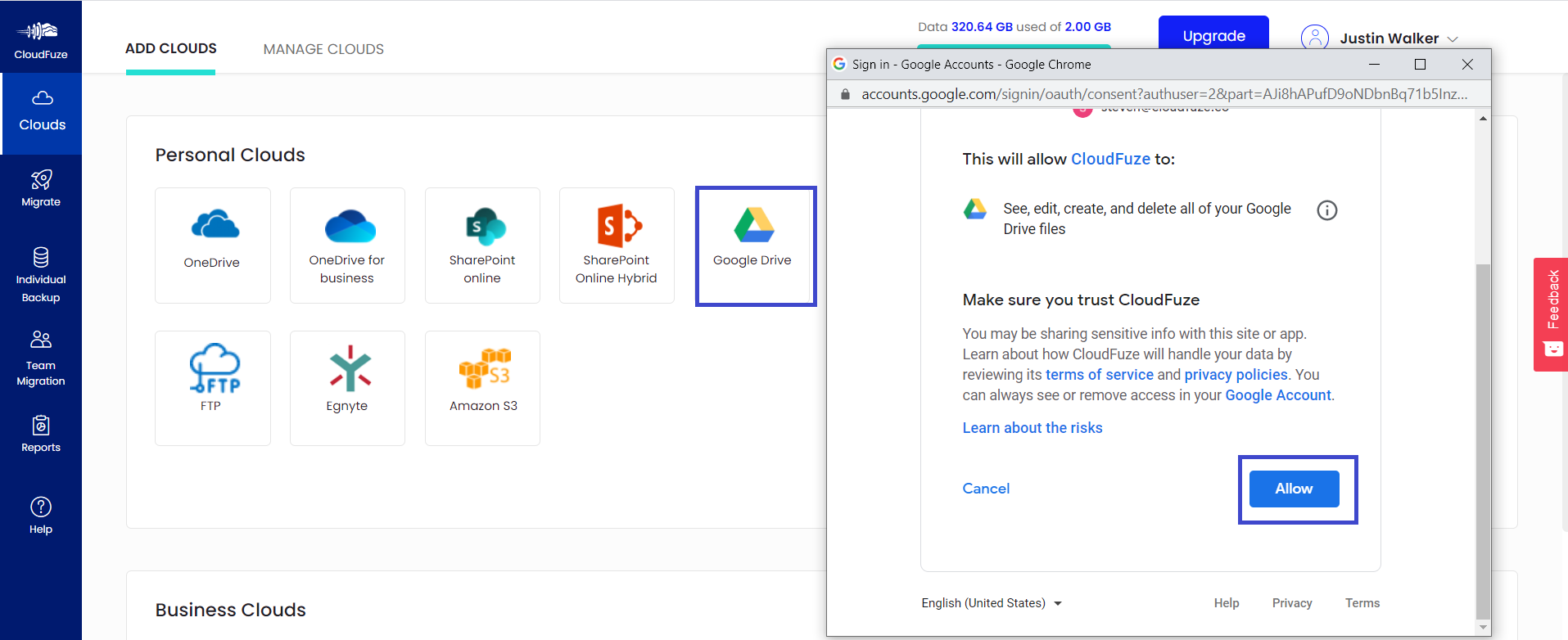The width and height of the screenshot is (1568, 640).
Task: Open Reports in sidebar
Action: (41, 435)
